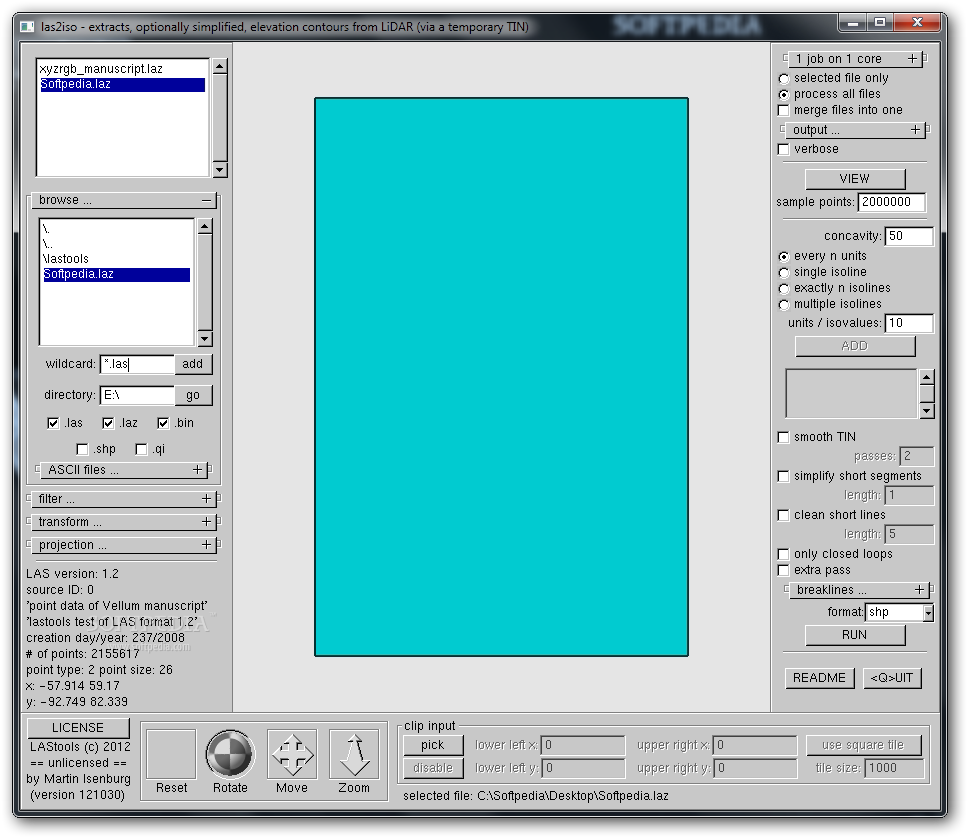
Task: Uncheck the .las file type checkbox
Action: [x=53, y=423]
